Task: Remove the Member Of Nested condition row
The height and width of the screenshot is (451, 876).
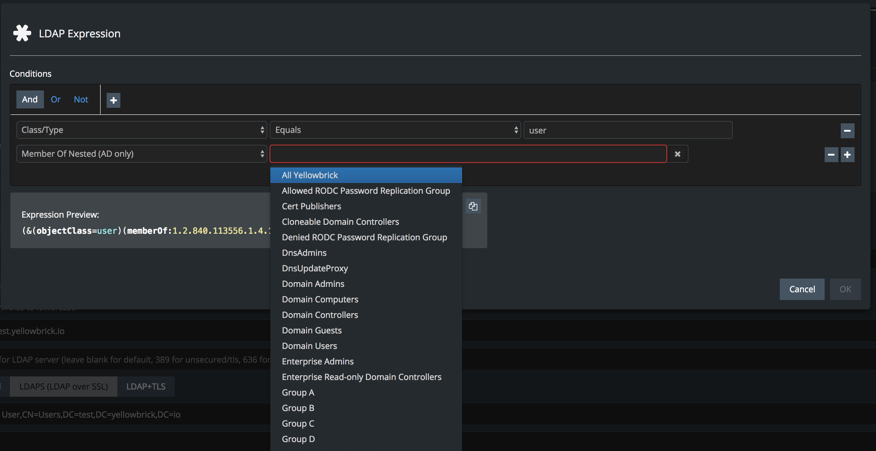Action: click(x=830, y=154)
